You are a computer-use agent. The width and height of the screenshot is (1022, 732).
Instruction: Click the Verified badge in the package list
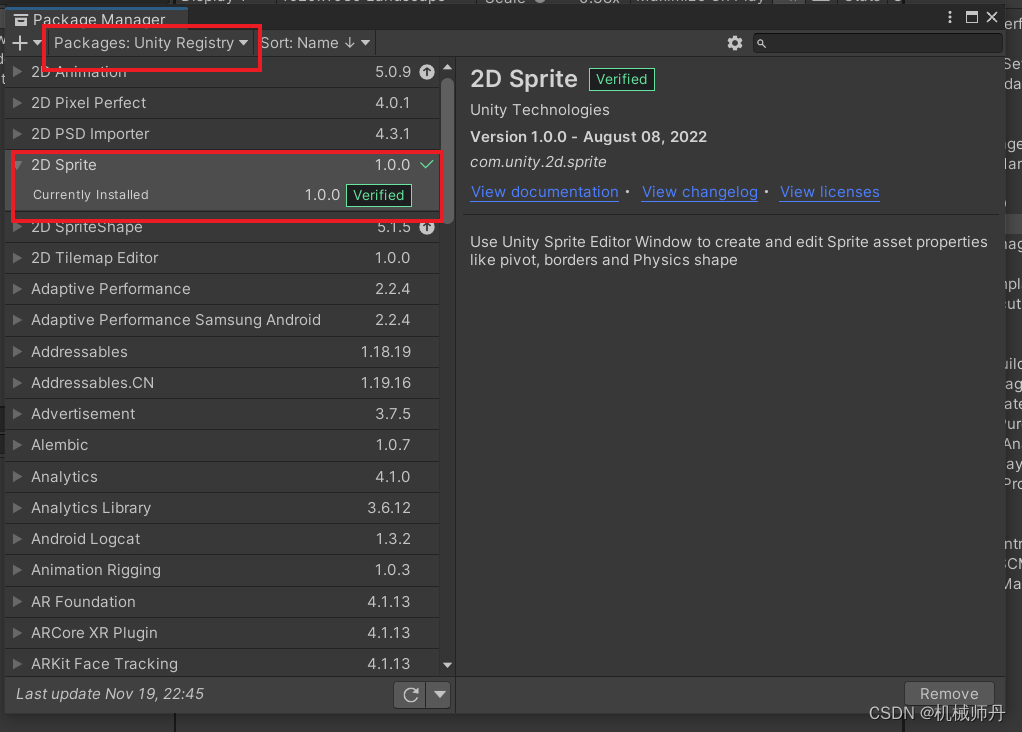[x=379, y=195]
